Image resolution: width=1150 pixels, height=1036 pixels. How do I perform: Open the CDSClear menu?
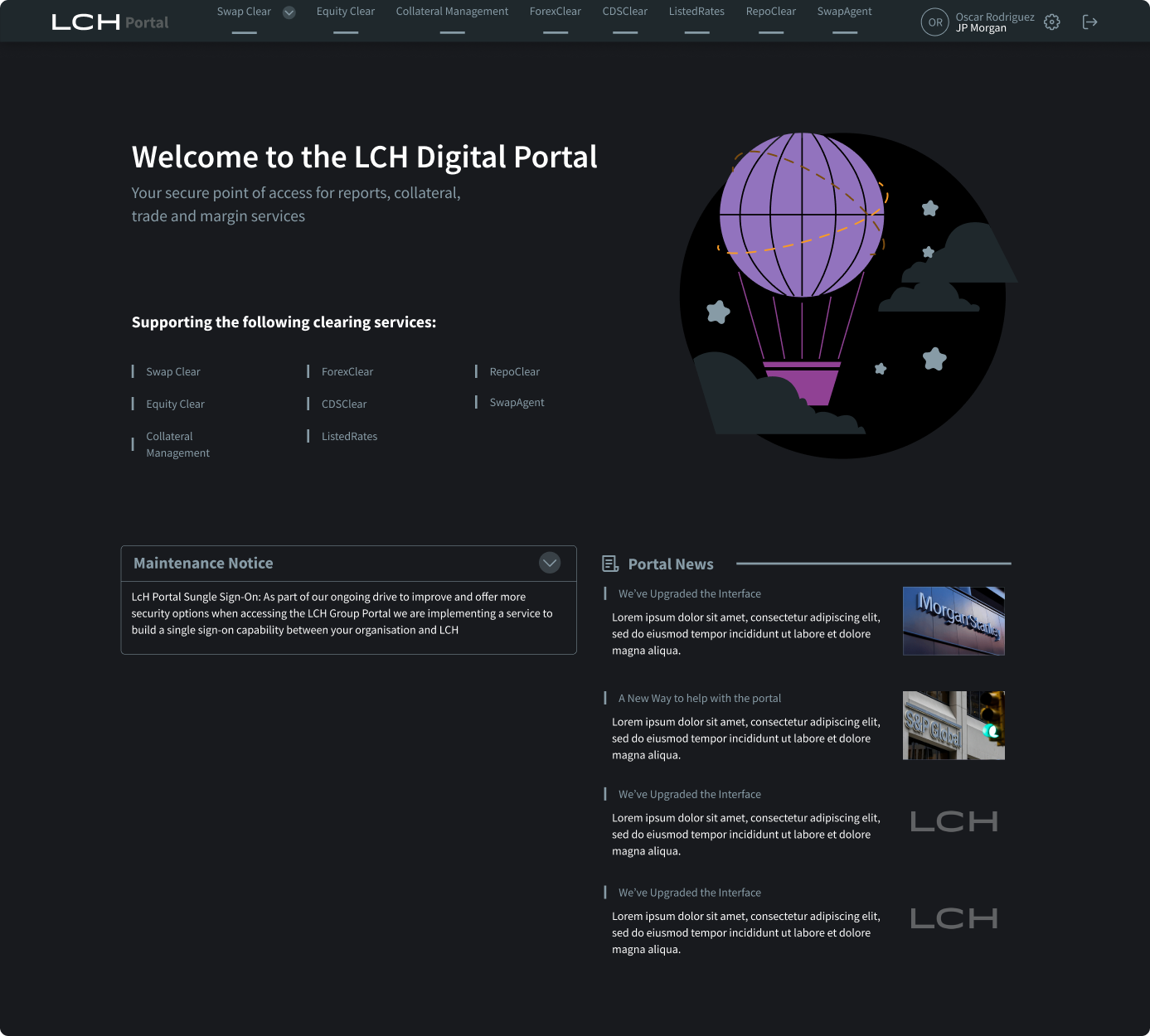tap(625, 12)
